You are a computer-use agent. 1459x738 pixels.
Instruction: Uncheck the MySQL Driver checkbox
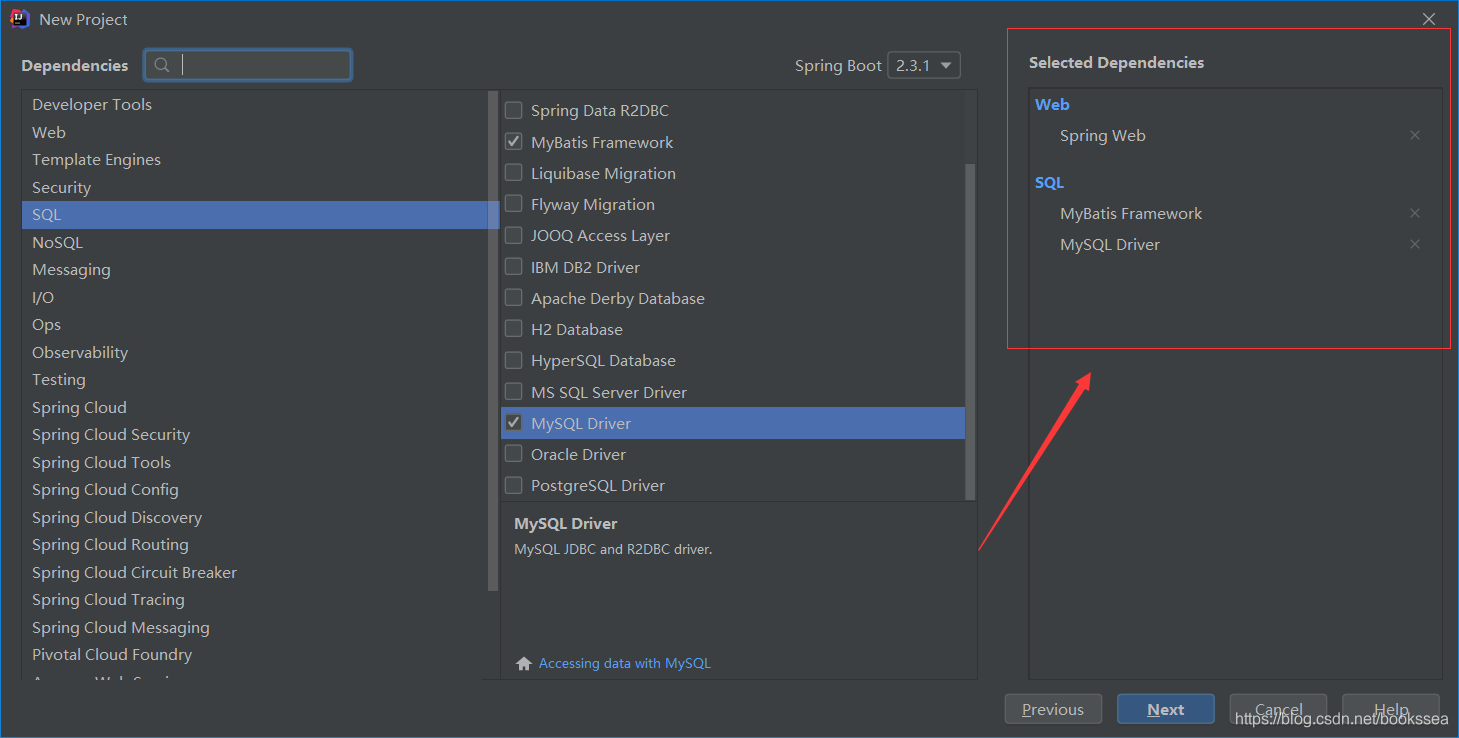click(x=513, y=422)
